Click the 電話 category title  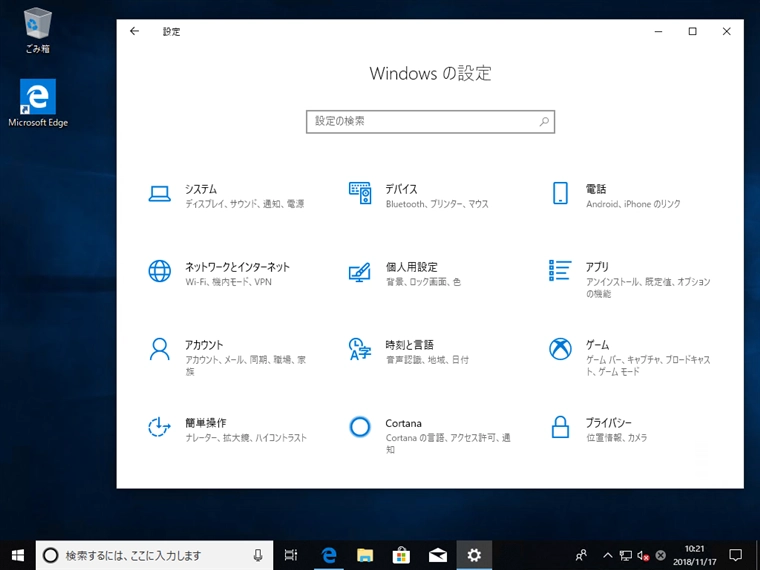[596, 189]
